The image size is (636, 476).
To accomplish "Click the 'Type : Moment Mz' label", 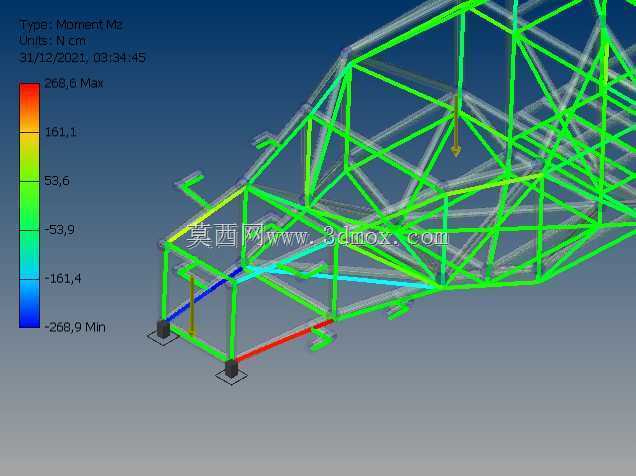I will (71, 25).
